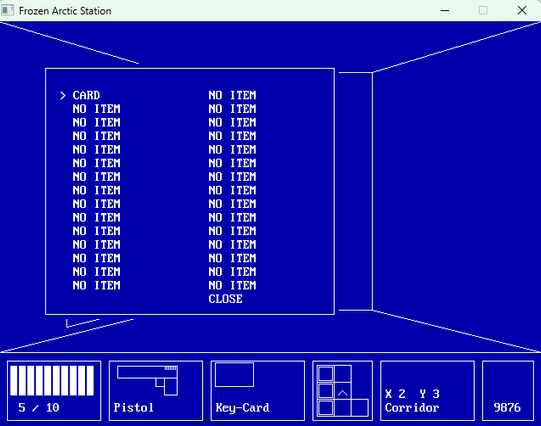The height and width of the screenshot is (426, 541).
Task: Click the selection cursor beside CARD
Action: tap(62, 95)
